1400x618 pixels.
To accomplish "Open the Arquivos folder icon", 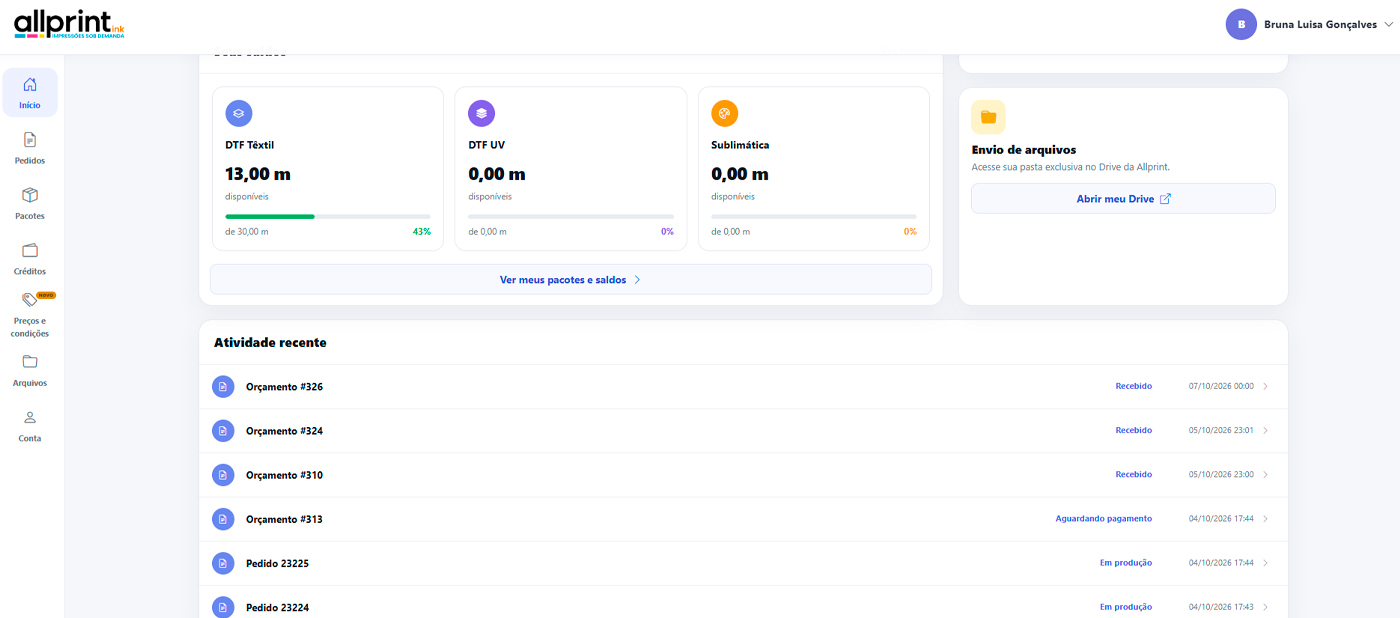I will click(x=30, y=362).
